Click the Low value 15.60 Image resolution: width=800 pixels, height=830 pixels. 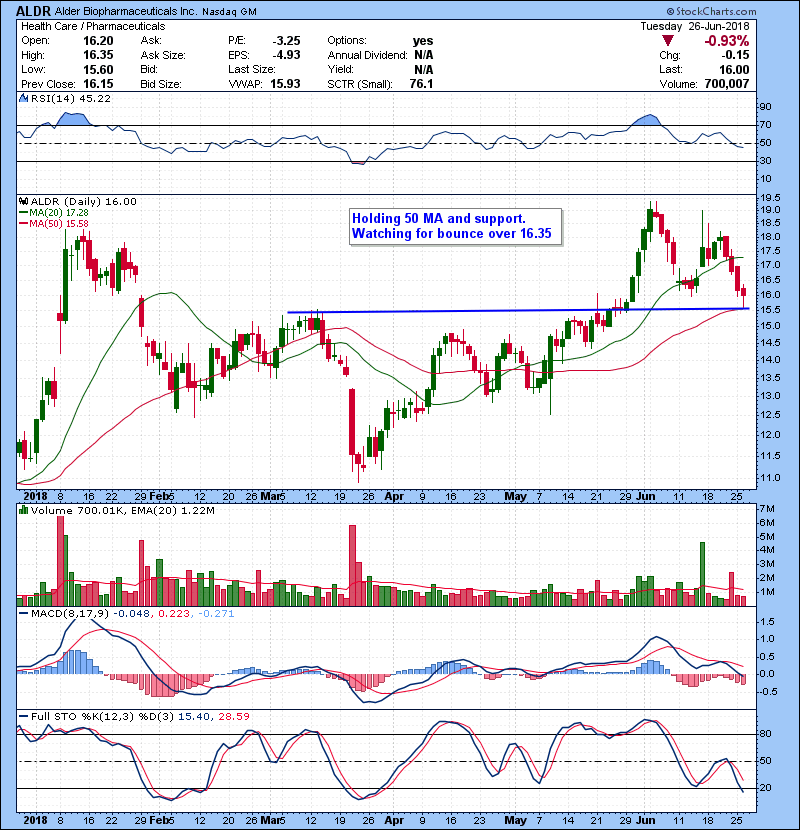coord(98,69)
